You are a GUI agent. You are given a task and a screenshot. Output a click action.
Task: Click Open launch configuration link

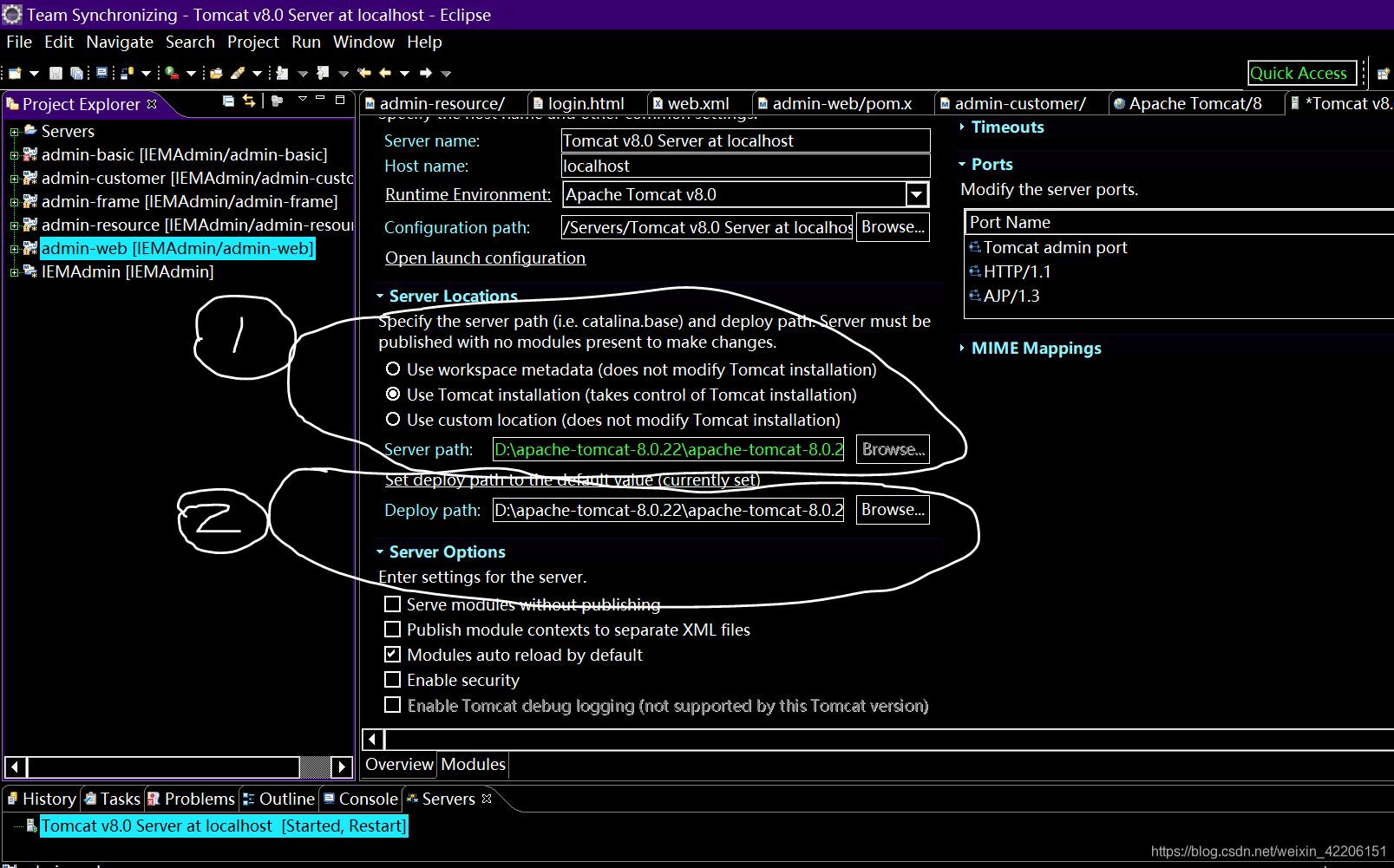click(485, 258)
